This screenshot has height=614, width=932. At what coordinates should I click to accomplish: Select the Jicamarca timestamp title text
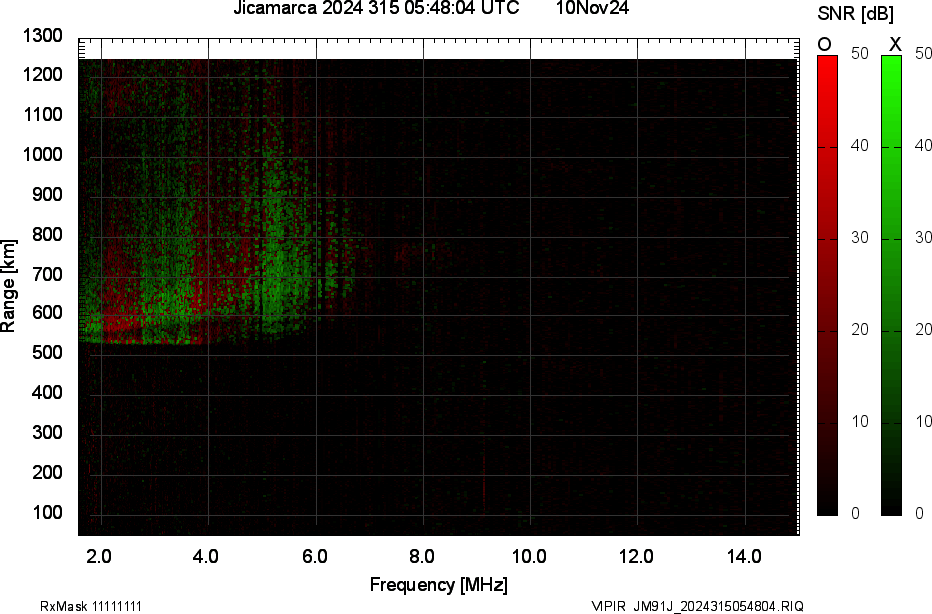point(376,9)
